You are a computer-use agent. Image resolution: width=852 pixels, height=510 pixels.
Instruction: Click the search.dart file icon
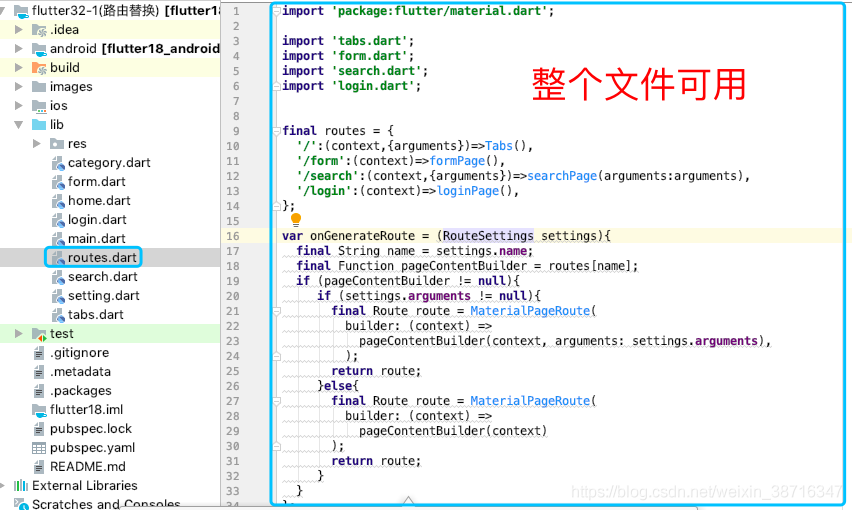(58, 277)
